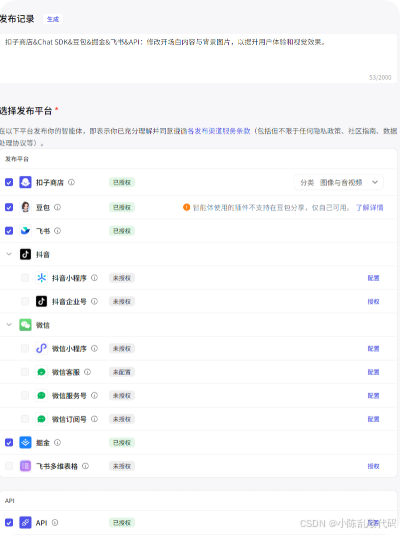The image size is (400, 535).
Task: Open the 分类 图像与音视频 dropdown
Action: click(338, 182)
